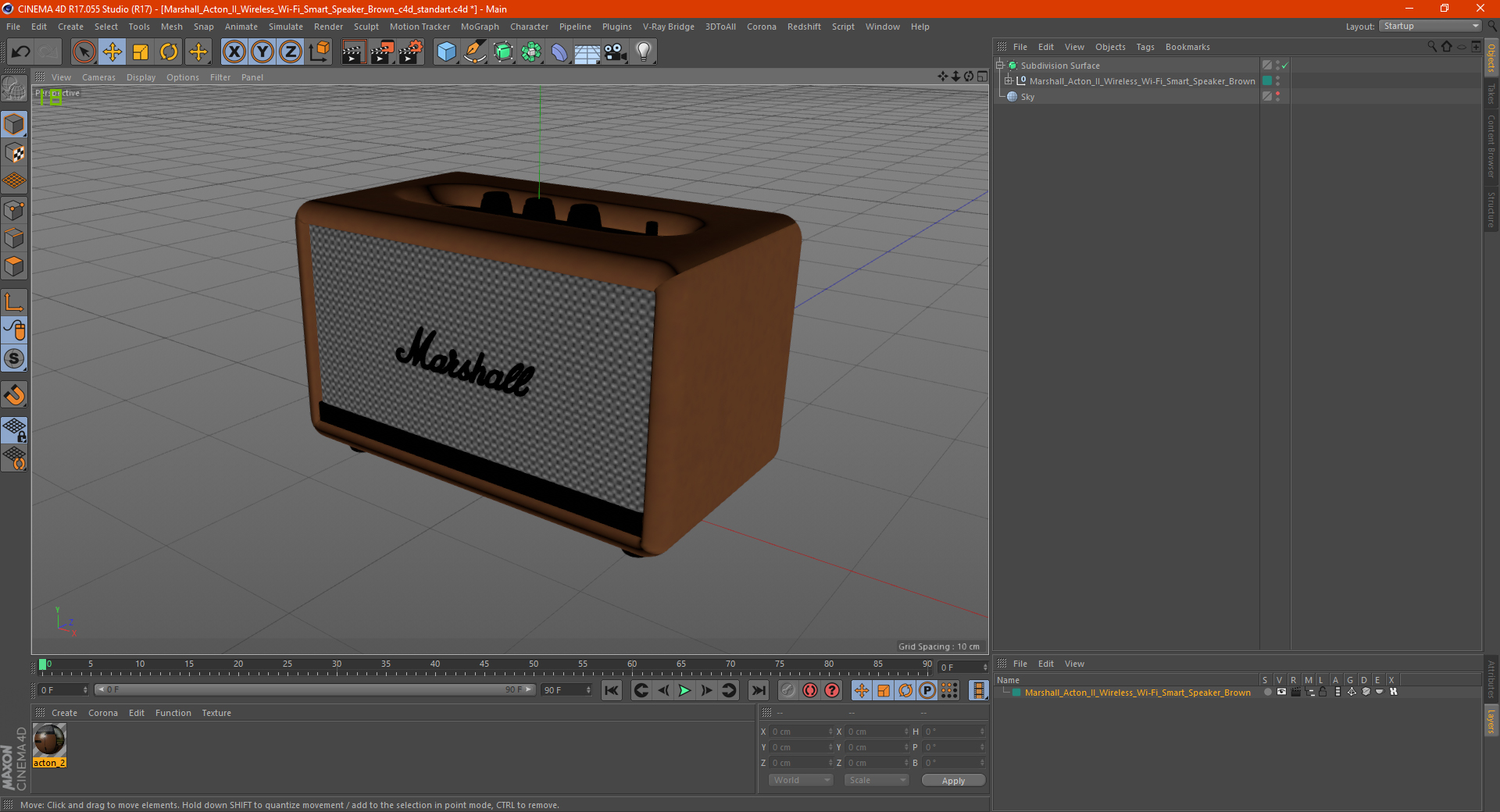Go to end of animation
1500x812 pixels.
click(758, 690)
